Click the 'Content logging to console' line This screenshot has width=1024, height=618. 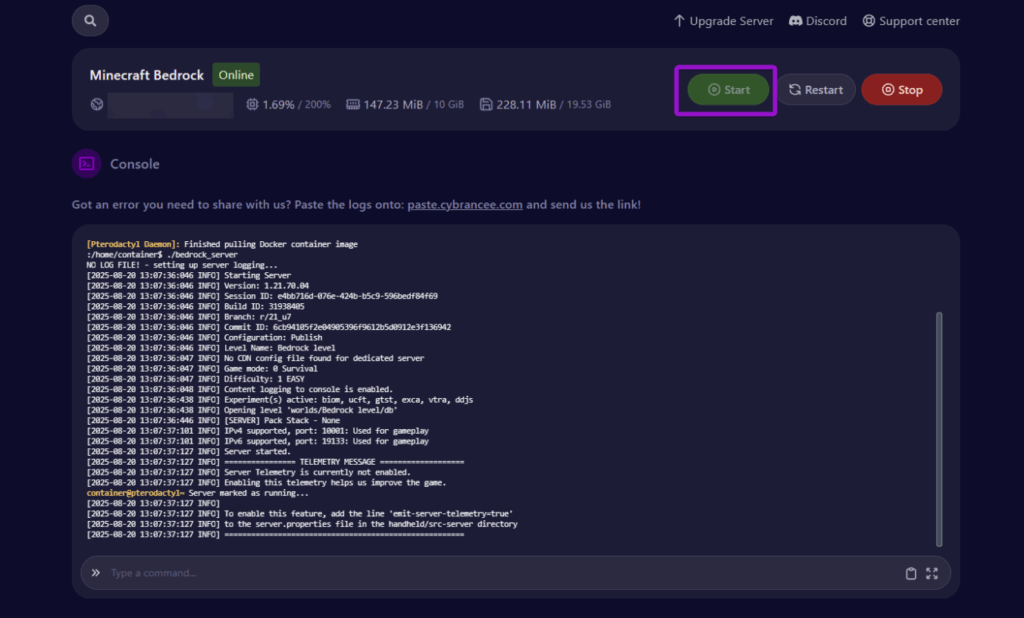point(240,389)
